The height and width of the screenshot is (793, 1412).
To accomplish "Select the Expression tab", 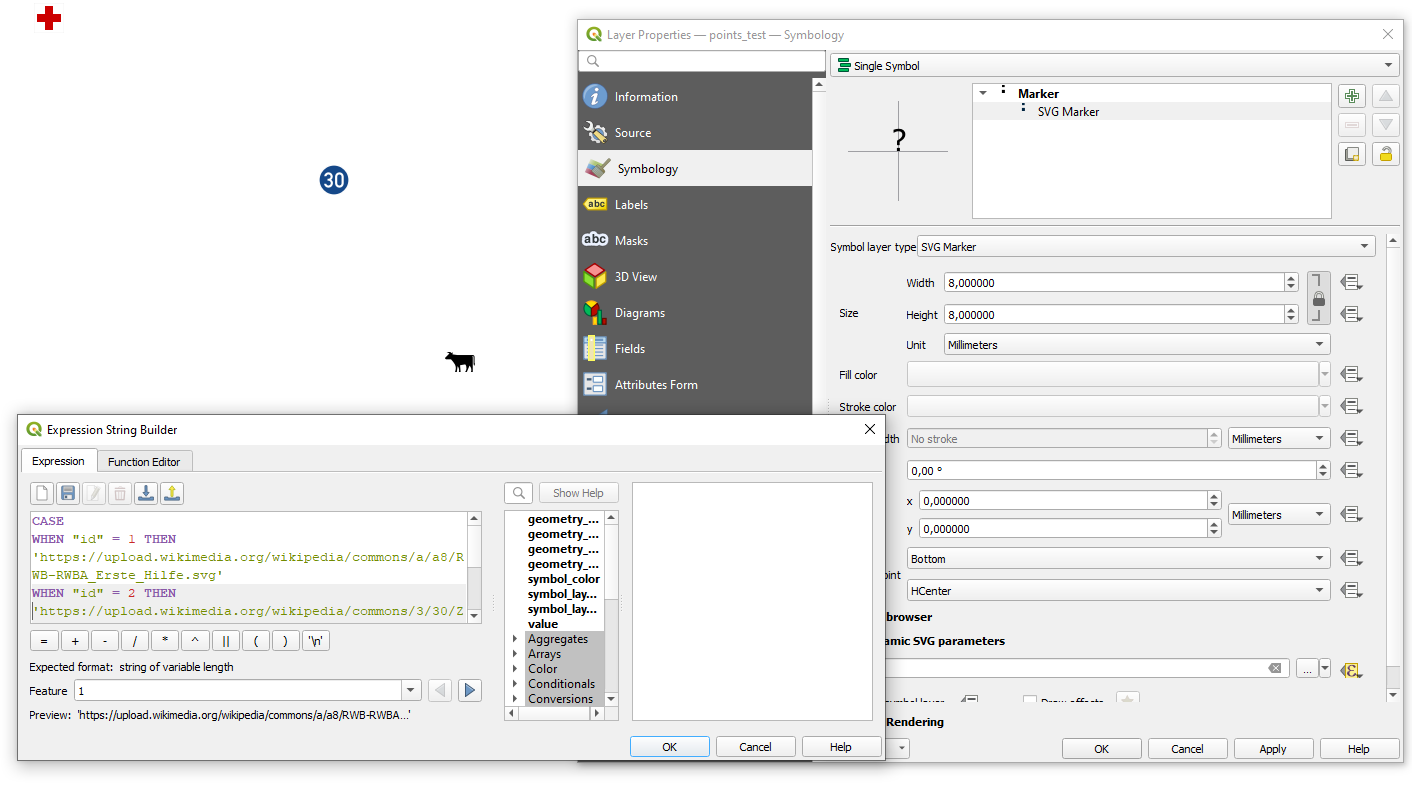I will [x=58, y=461].
